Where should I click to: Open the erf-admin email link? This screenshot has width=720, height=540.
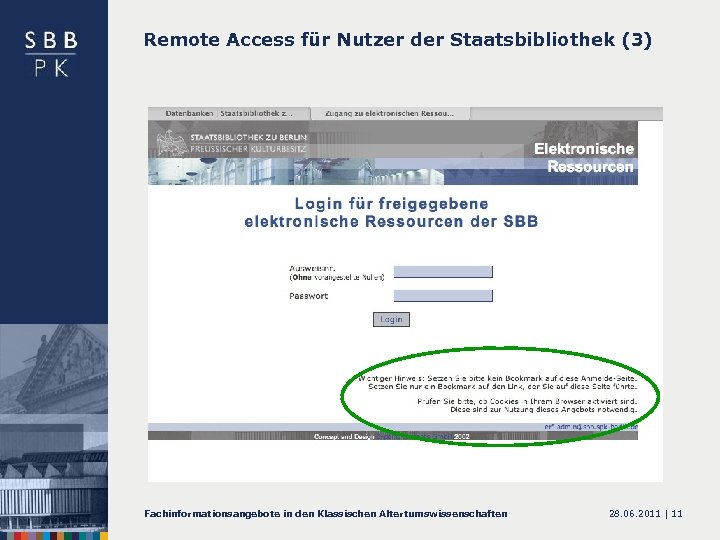591,427
